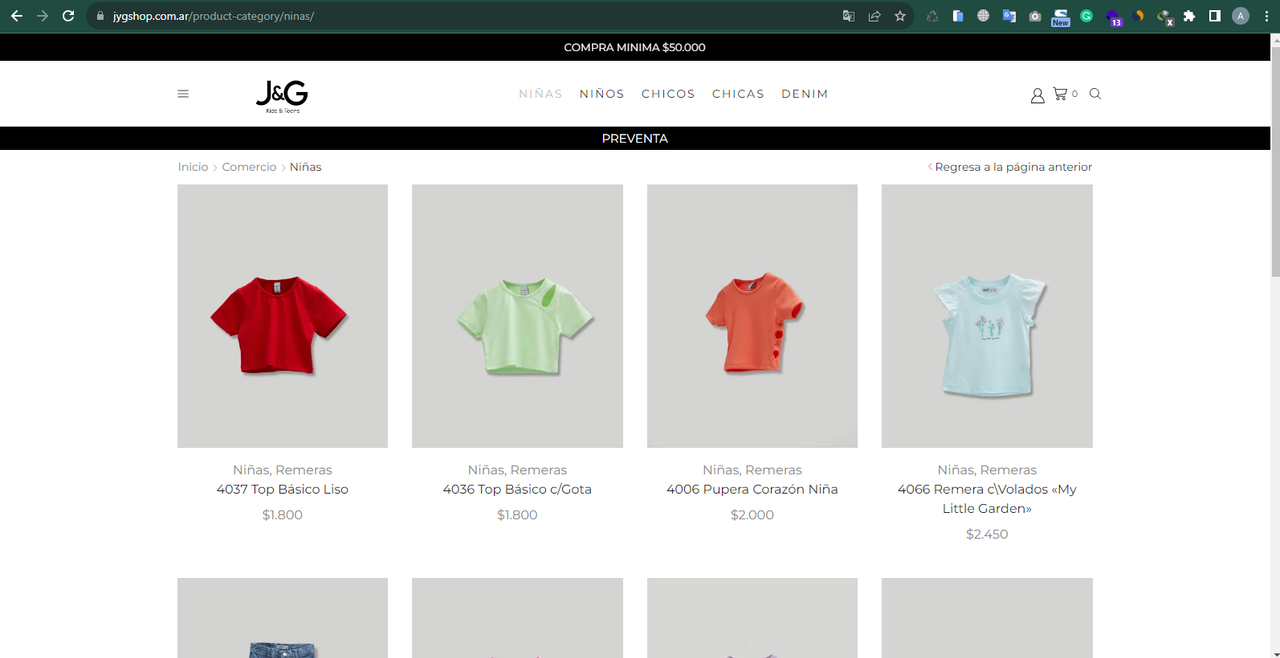Open the Grammarly extension icon
1280x658 pixels.
pos(1086,16)
